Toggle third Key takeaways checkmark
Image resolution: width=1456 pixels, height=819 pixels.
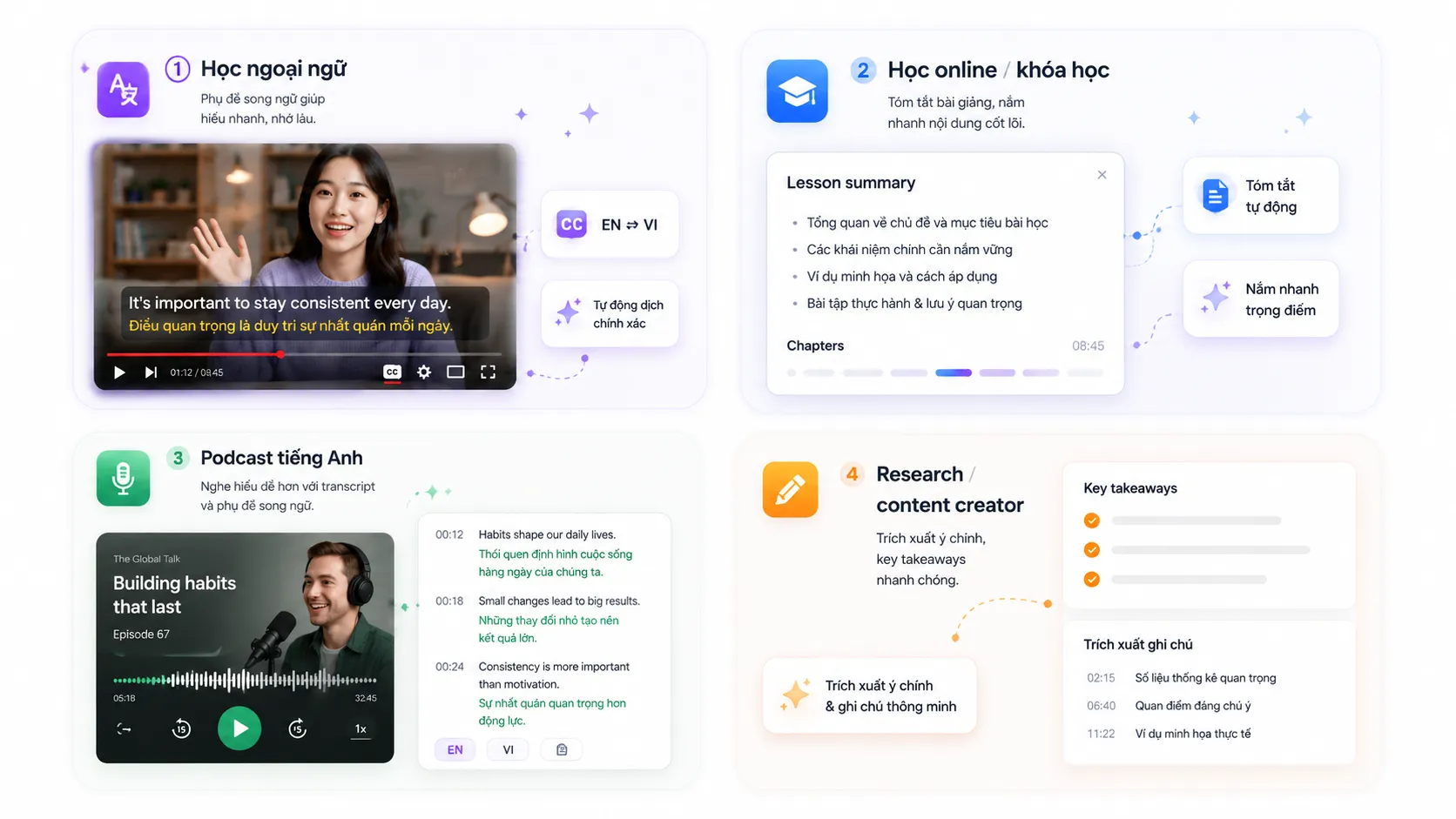(1092, 580)
